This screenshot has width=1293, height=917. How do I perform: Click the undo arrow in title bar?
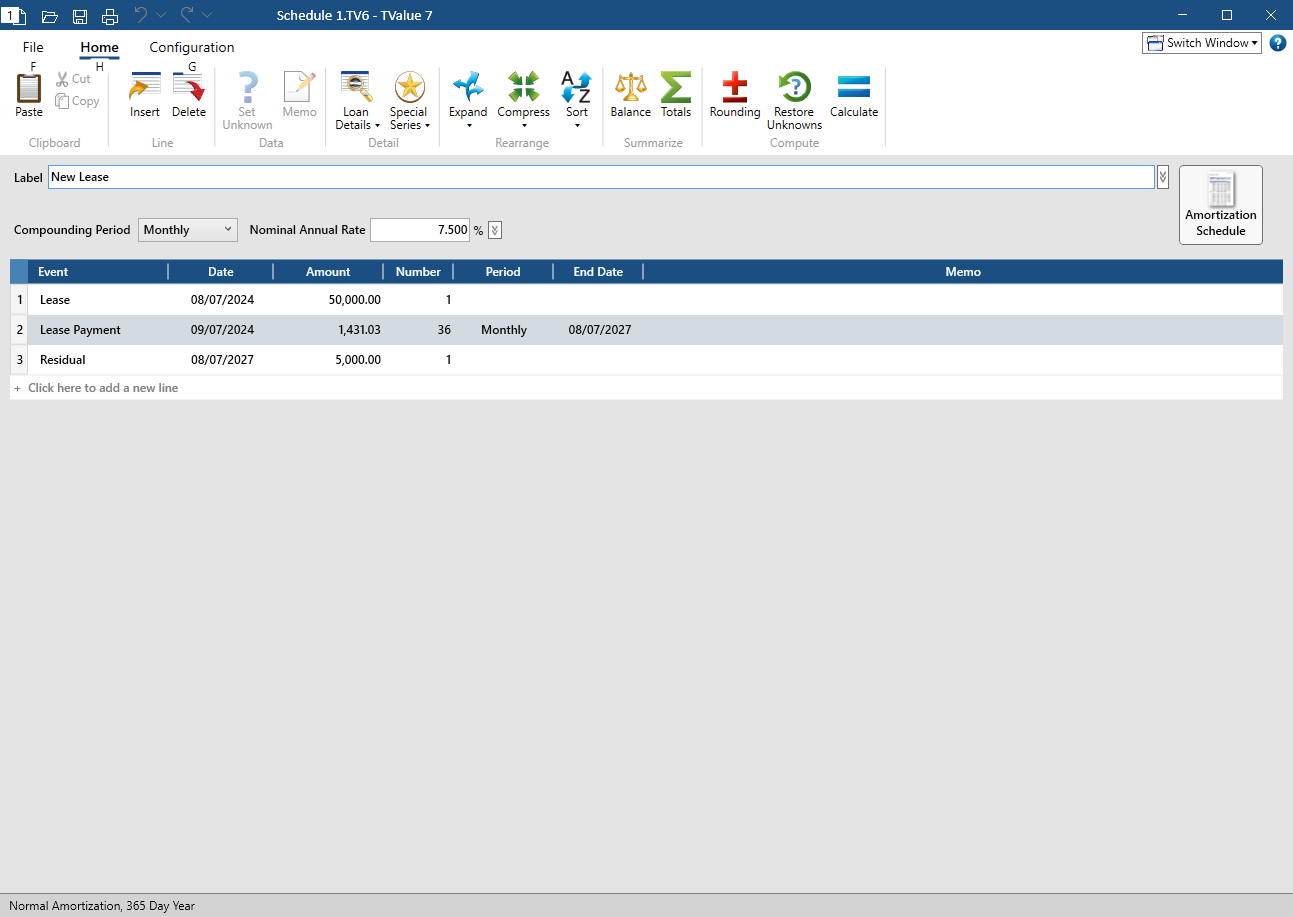pyautogui.click(x=141, y=15)
